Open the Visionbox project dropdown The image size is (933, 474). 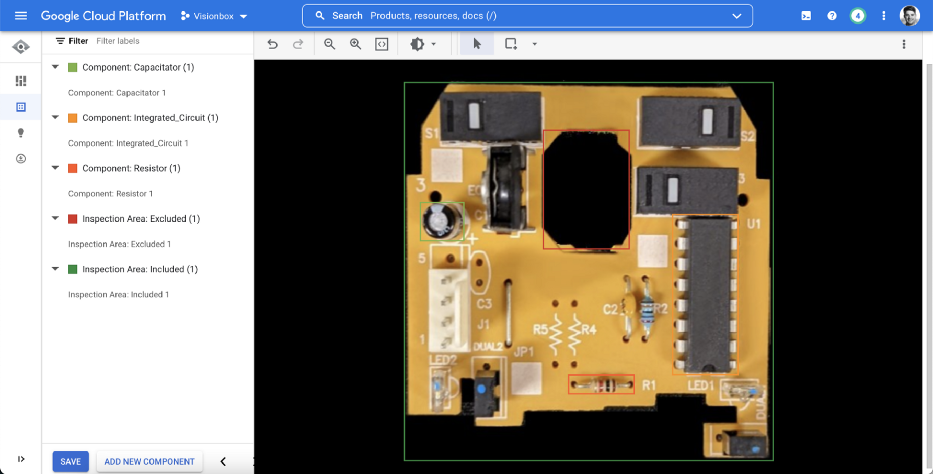point(214,16)
